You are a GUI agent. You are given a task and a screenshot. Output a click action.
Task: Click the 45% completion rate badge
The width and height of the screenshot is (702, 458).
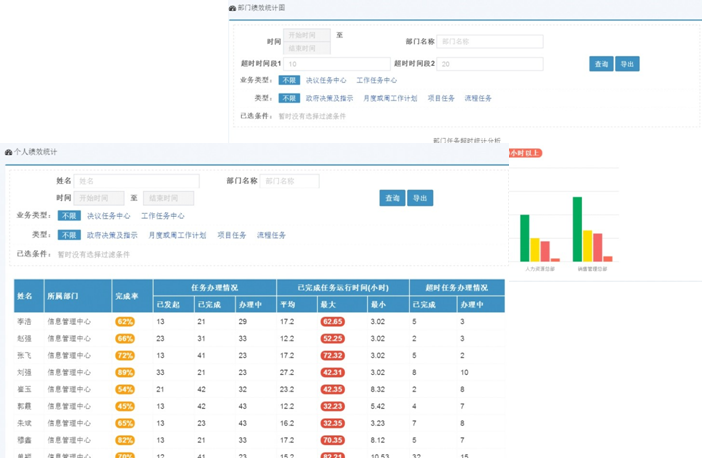tap(125, 407)
